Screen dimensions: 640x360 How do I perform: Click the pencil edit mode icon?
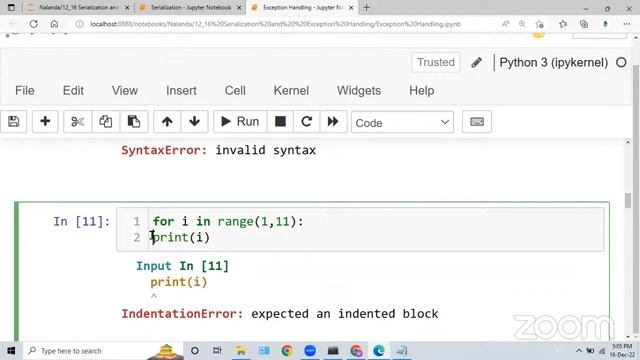click(x=476, y=62)
